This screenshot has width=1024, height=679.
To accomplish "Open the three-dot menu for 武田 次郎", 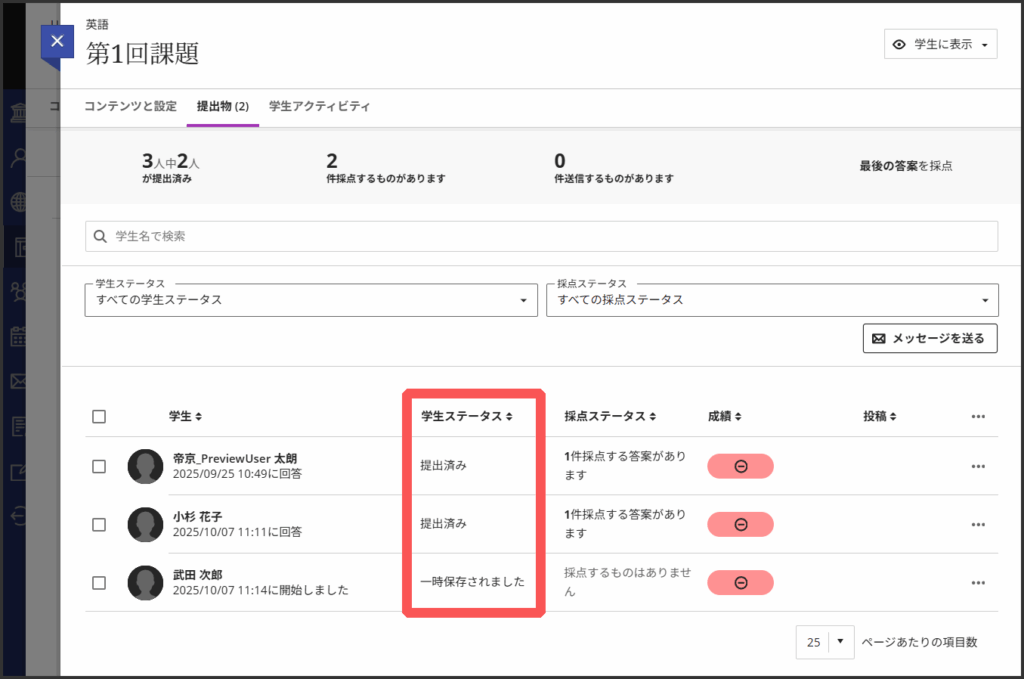I will pos(977,582).
